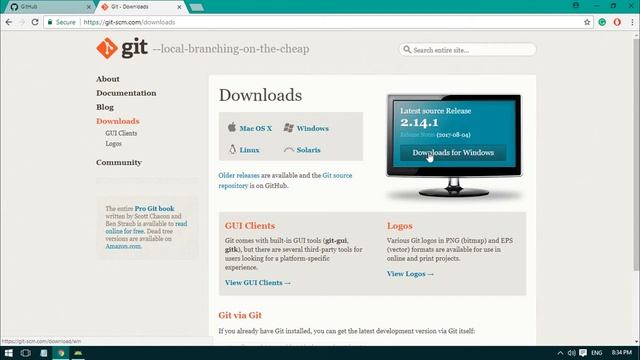
Task: Click in the Search entire site field
Action: tap(468, 50)
